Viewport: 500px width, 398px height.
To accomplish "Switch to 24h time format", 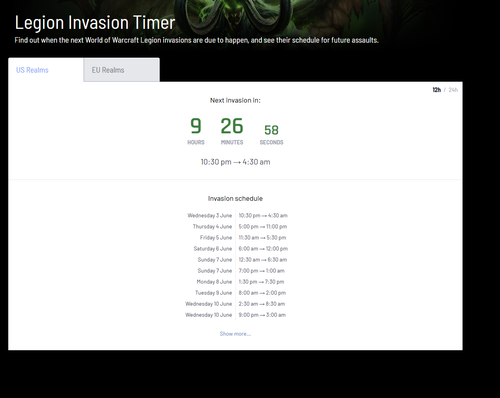I will (x=453, y=90).
